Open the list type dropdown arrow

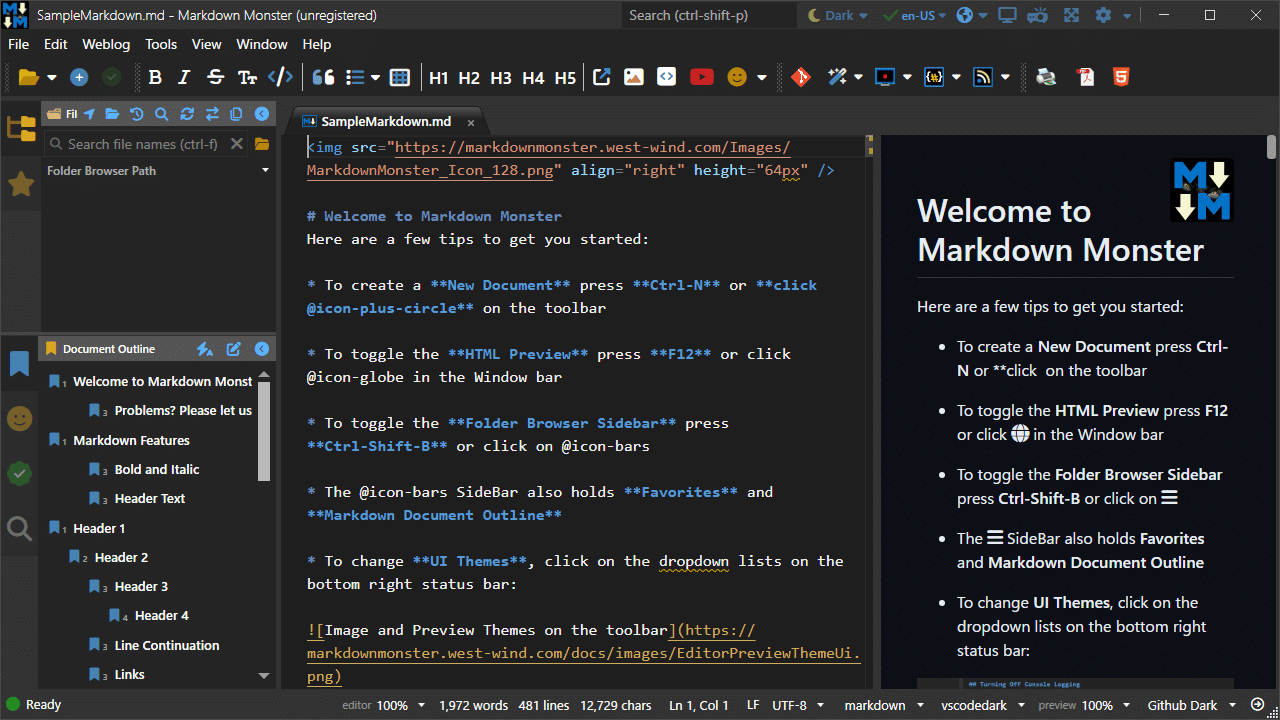[x=376, y=77]
